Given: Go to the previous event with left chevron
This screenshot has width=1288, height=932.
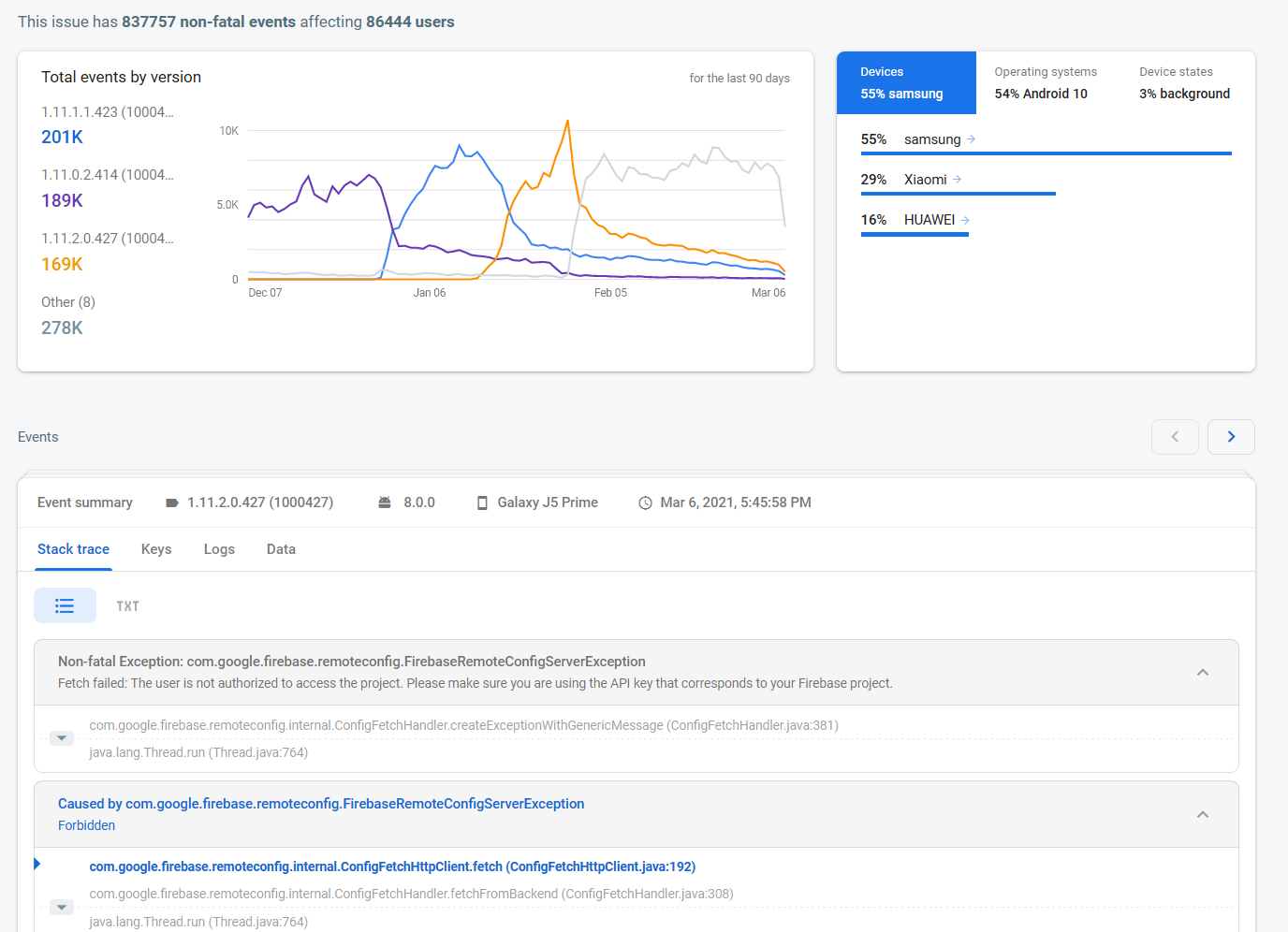Looking at the screenshot, I should tap(1175, 437).
